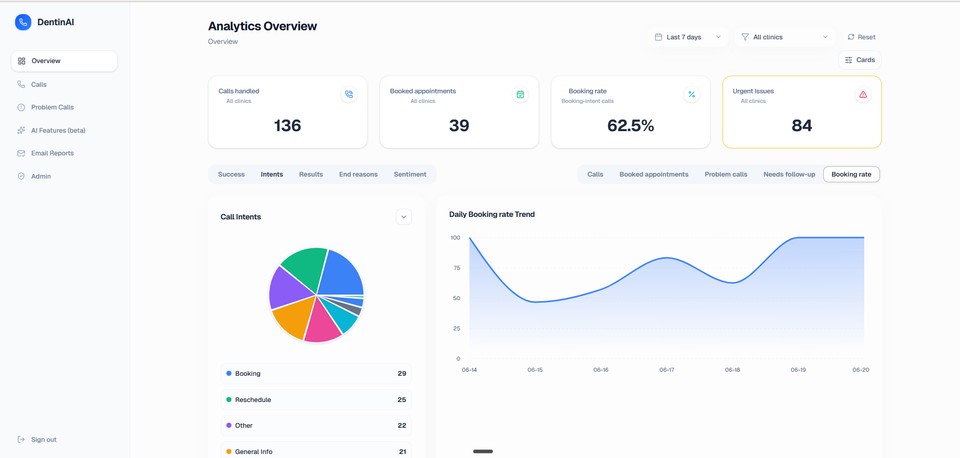The height and width of the screenshot is (458, 960).
Task: Click the 62.5% Booking rate value
Action: coord(631,126)
